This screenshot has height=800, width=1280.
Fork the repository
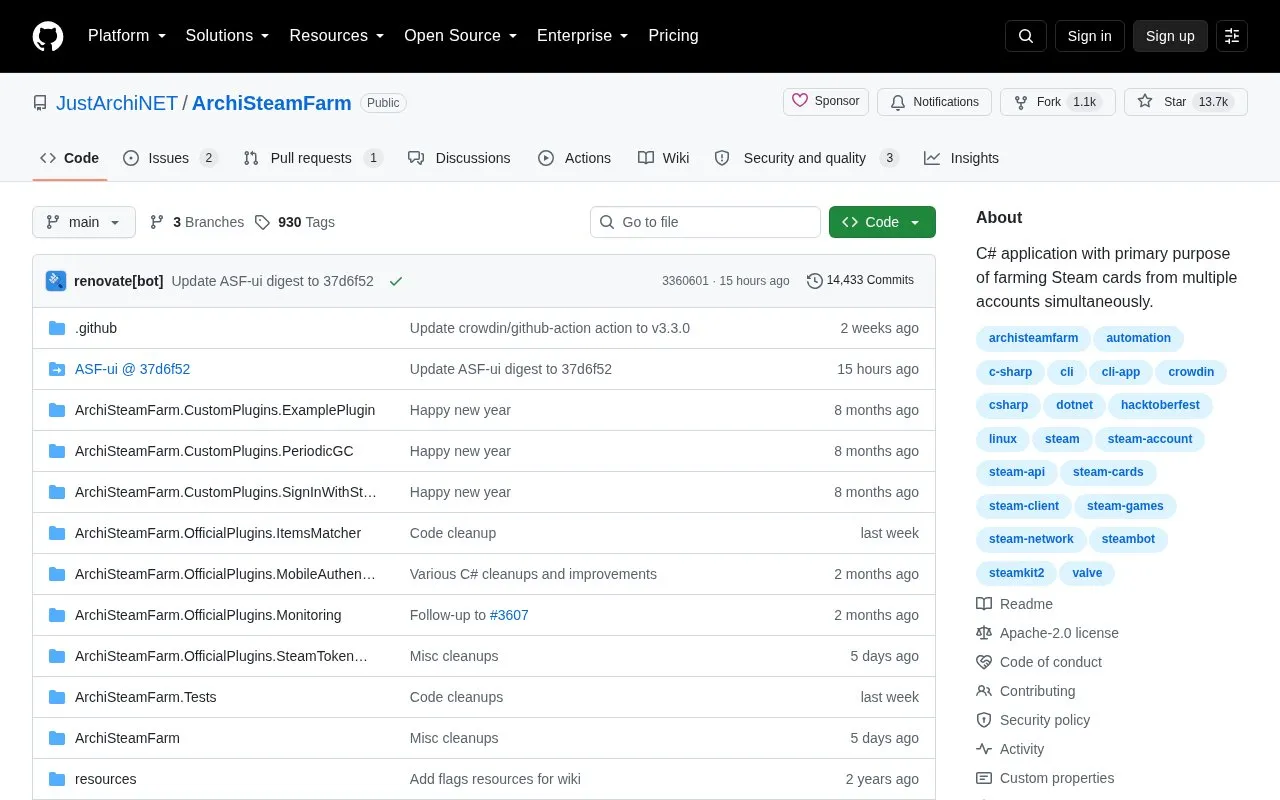tap(1058, 102)
